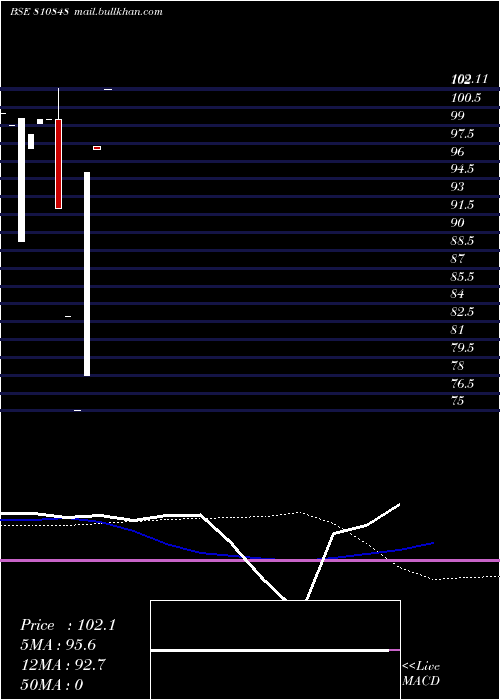Click the 102.11 top price label
The height and width of the screenshot is (700, 500).
tap(469, 80)
